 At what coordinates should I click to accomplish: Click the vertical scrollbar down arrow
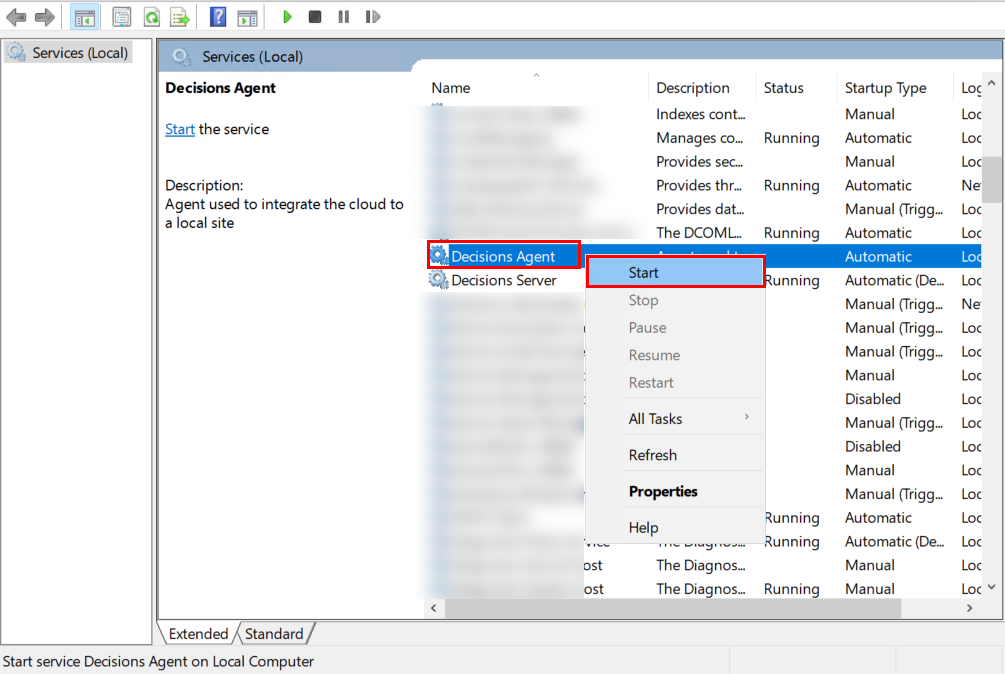992,587
